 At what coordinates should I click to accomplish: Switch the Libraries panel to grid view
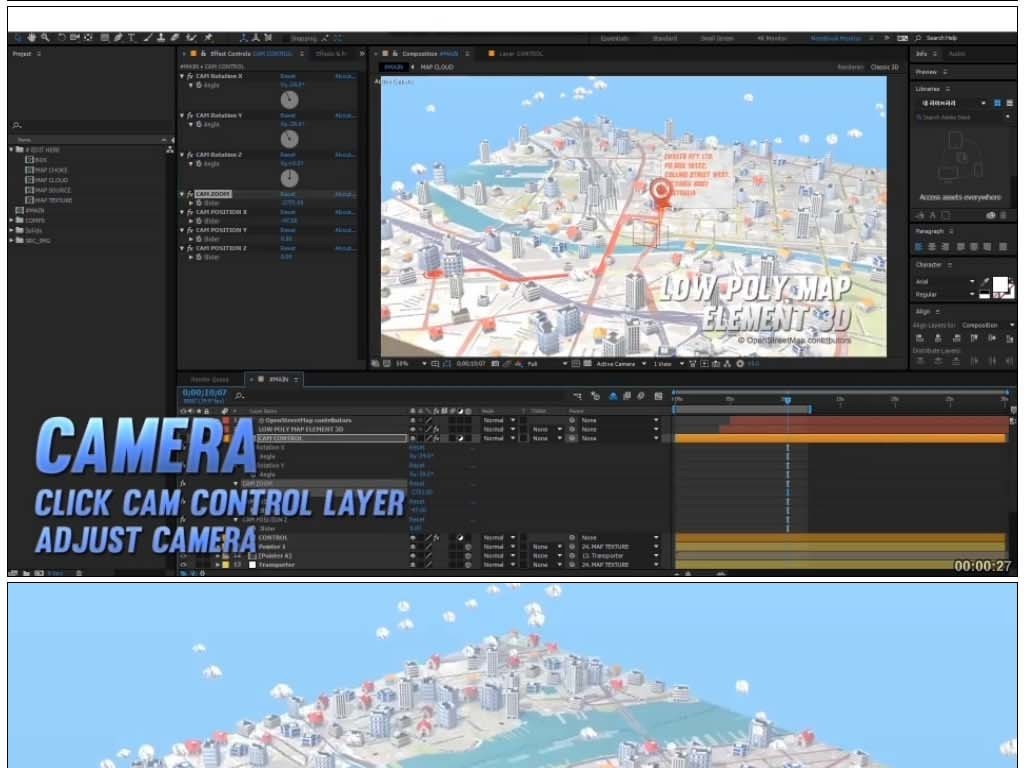(997, 103)
